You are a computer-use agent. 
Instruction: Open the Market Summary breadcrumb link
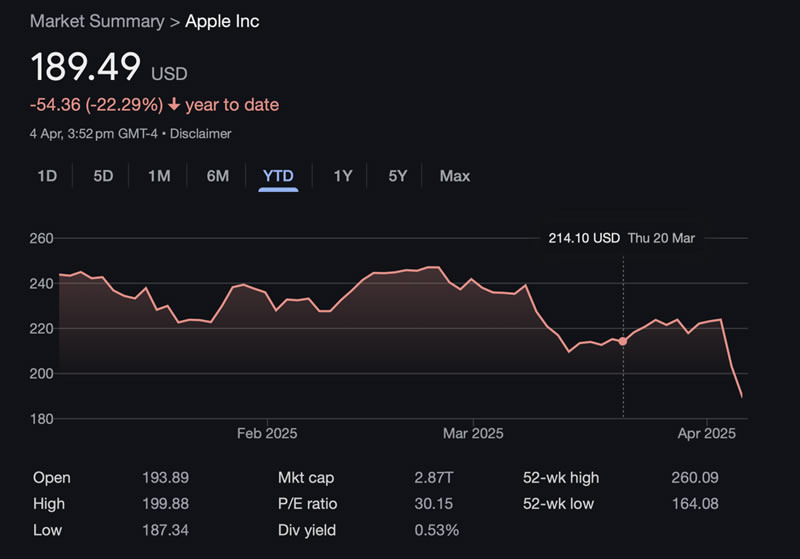click(x=97, y=21)
